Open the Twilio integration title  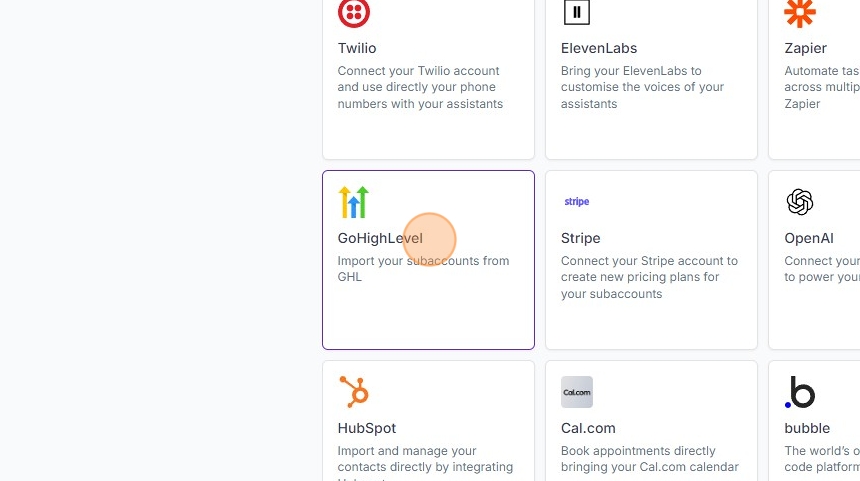[357, 48]
